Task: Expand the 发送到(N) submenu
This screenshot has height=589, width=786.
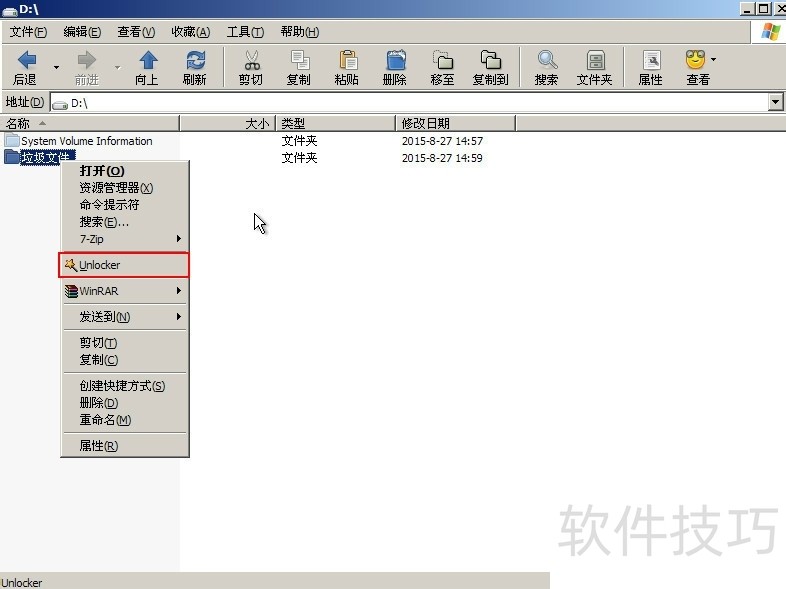Action: pos(124,317)
